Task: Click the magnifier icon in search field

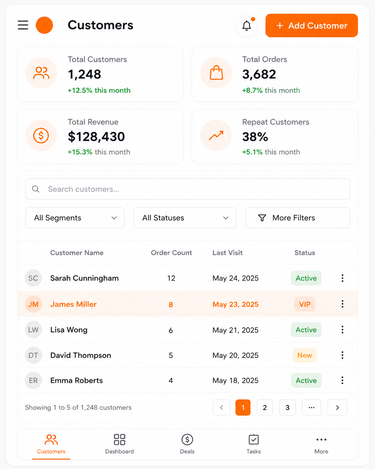Action: pyautogui.click(x=36, y=189)
